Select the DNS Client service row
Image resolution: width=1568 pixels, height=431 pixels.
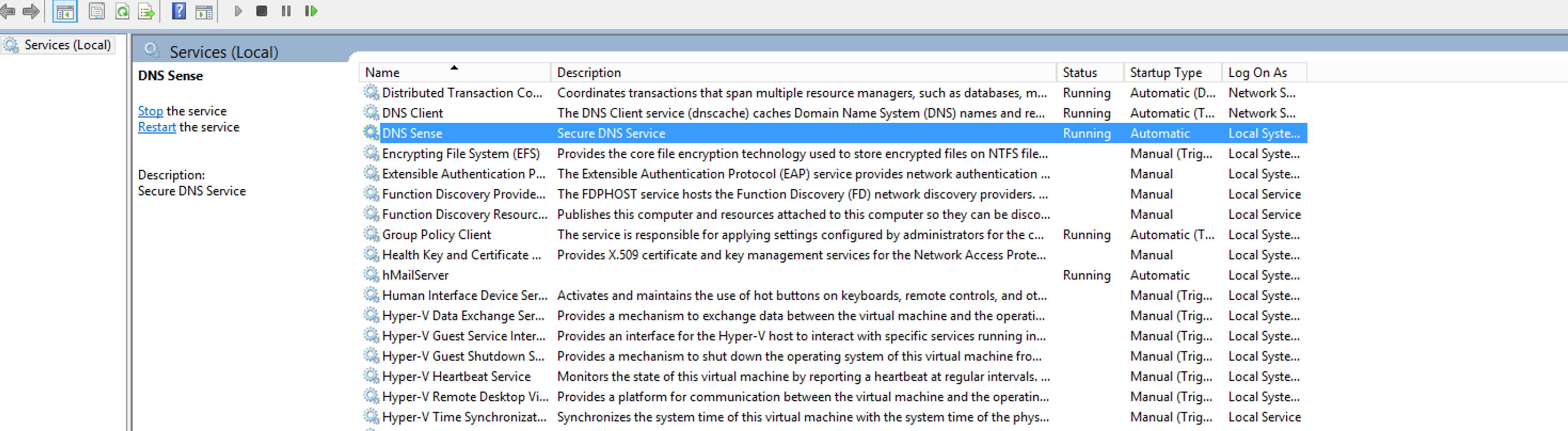(x=833, y=113)
